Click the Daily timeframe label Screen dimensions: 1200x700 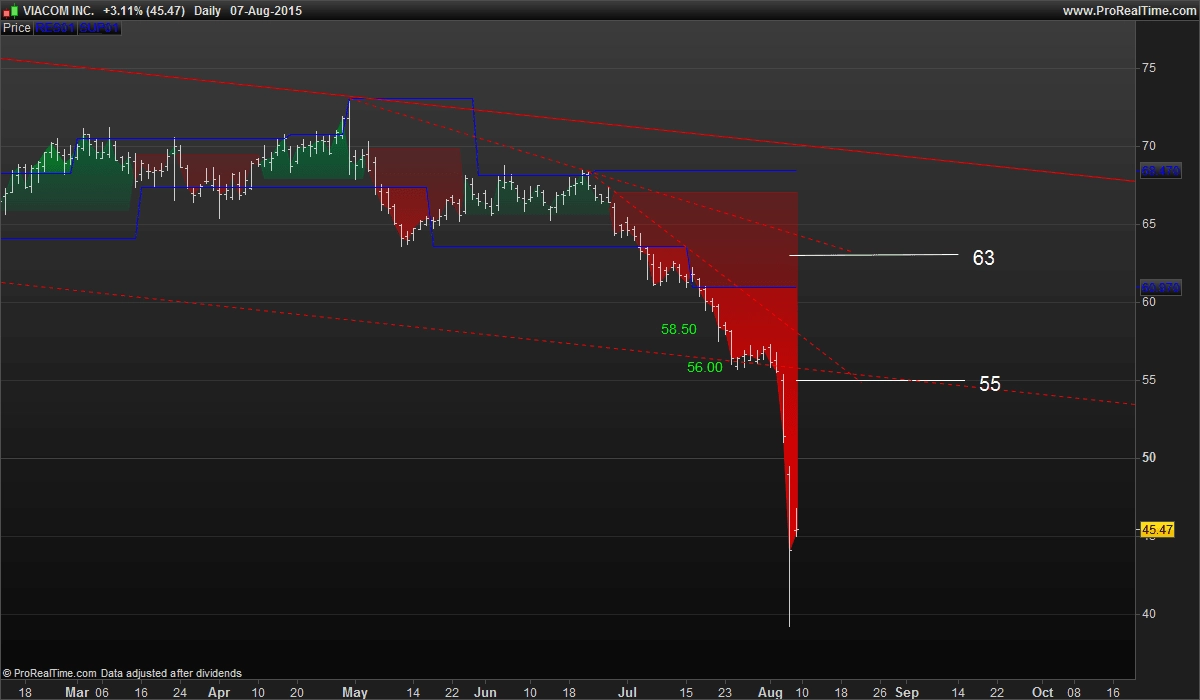pos(208,11)
